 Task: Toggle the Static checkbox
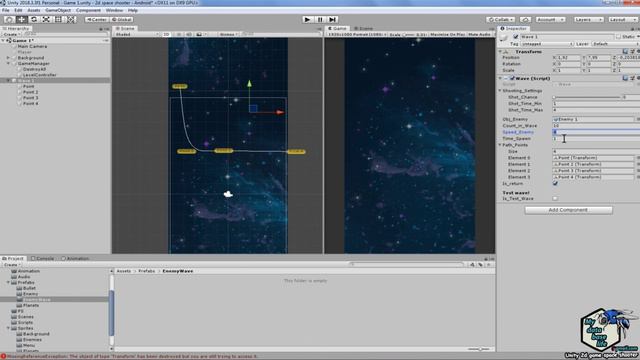click(x=618, y=37)
